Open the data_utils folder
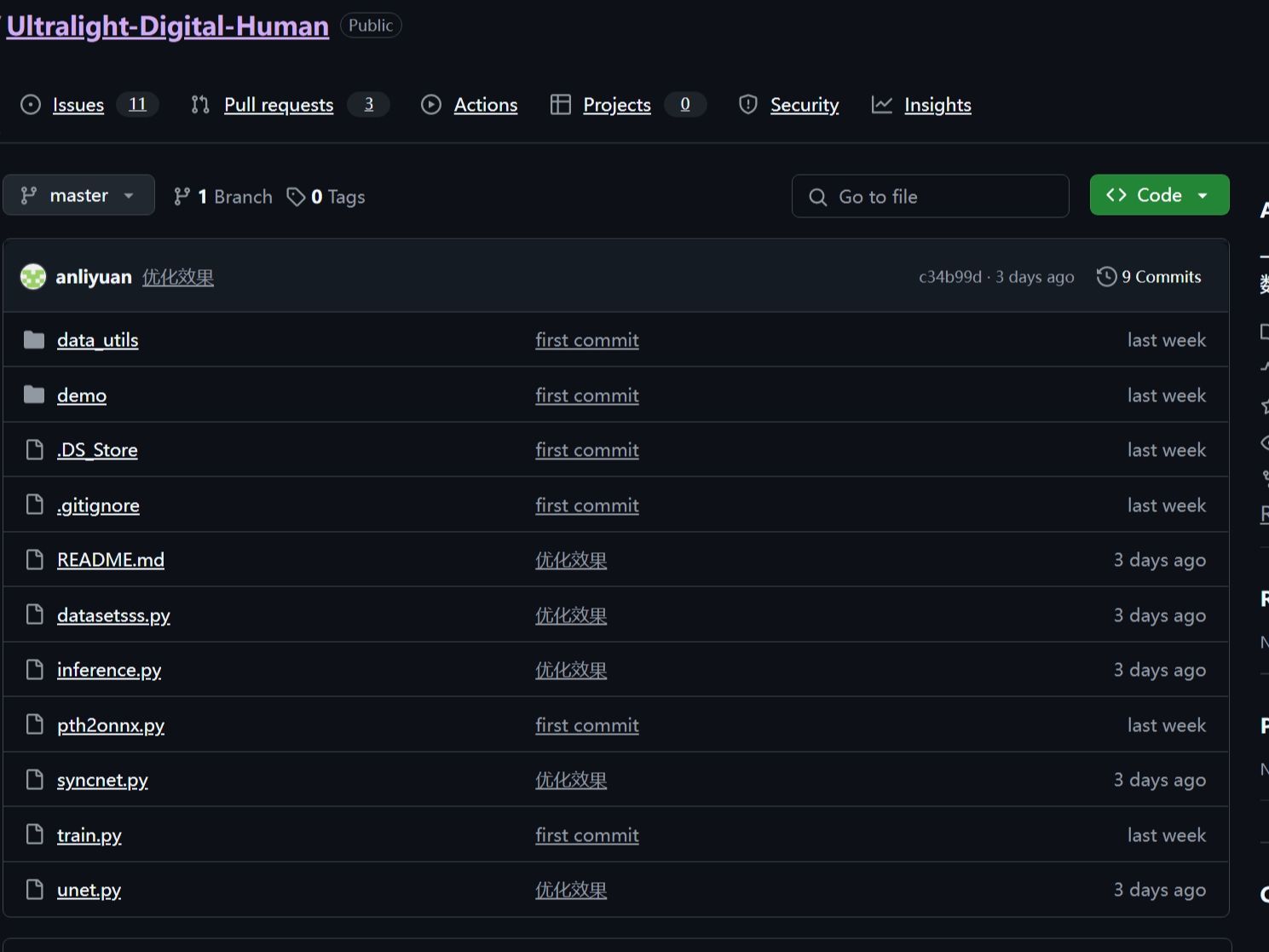 98,340
